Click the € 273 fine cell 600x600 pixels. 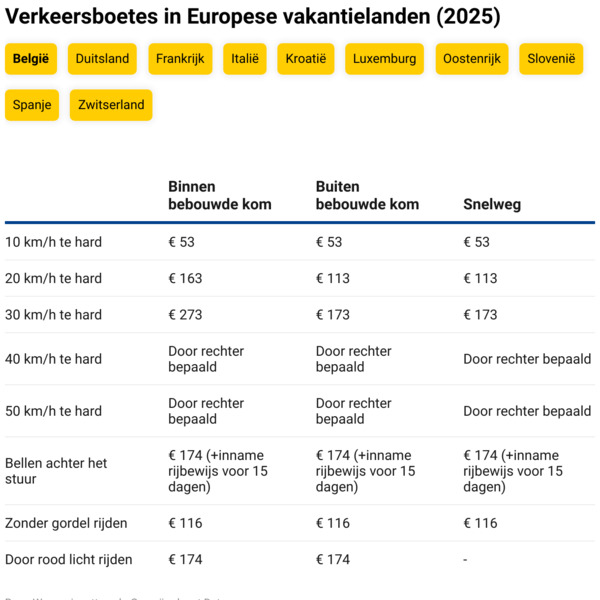(x=185, y=315)
